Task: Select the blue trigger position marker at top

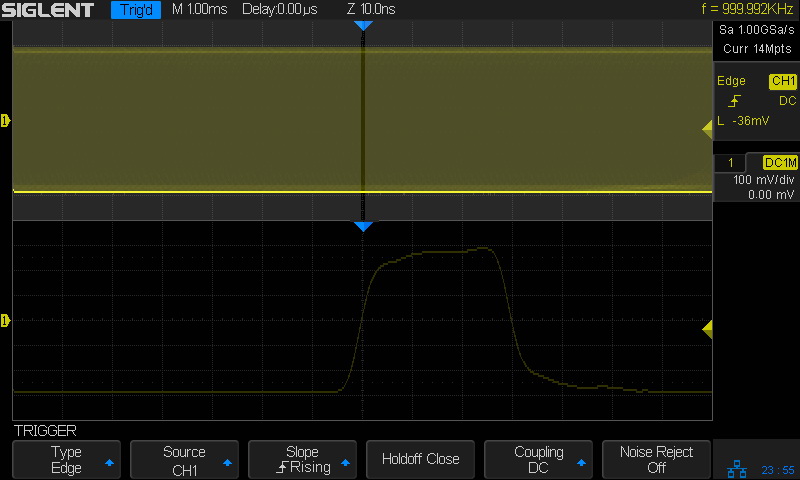Action: (x=363, y=24)
